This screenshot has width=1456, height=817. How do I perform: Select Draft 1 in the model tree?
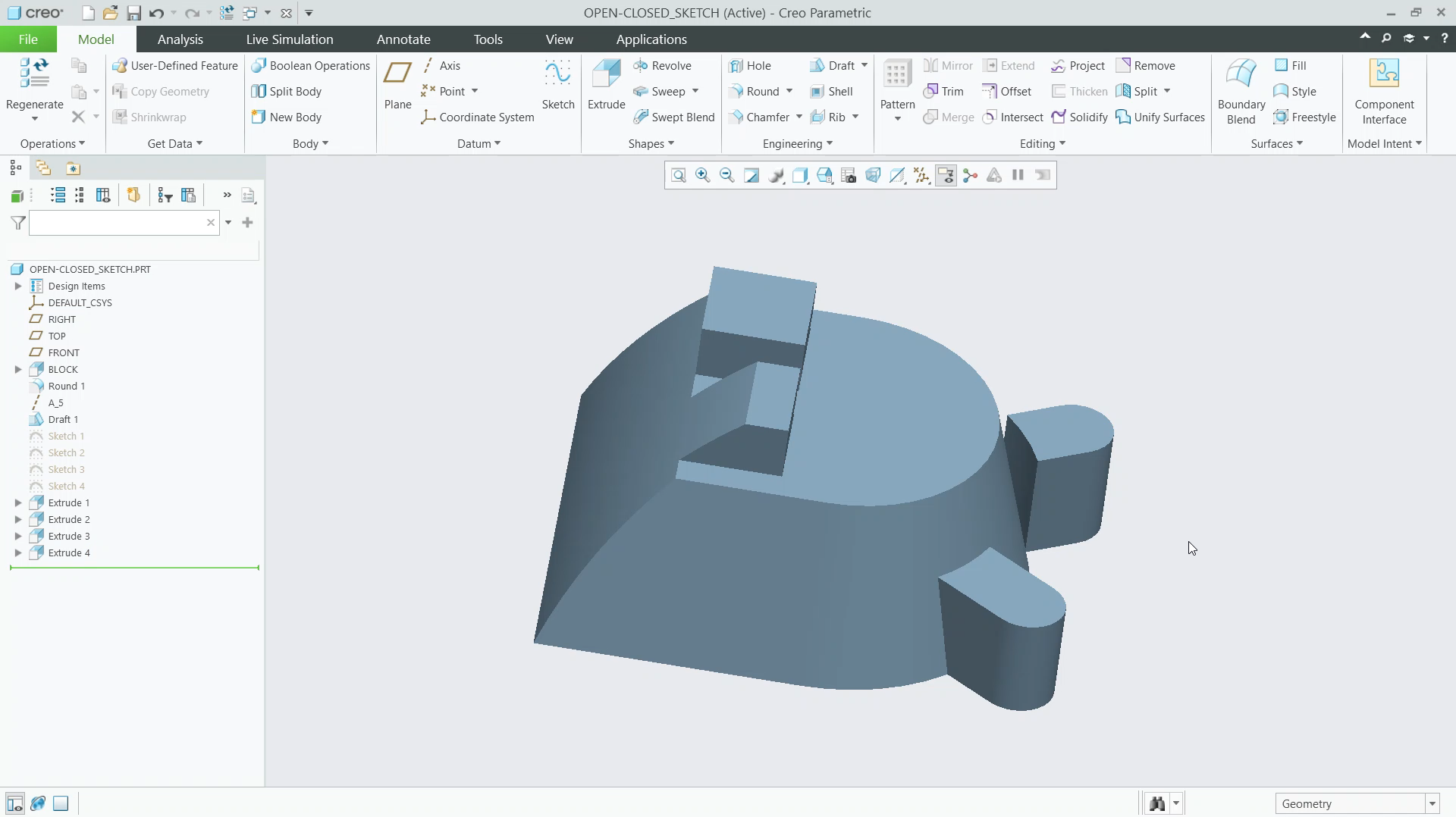[63, 420]
